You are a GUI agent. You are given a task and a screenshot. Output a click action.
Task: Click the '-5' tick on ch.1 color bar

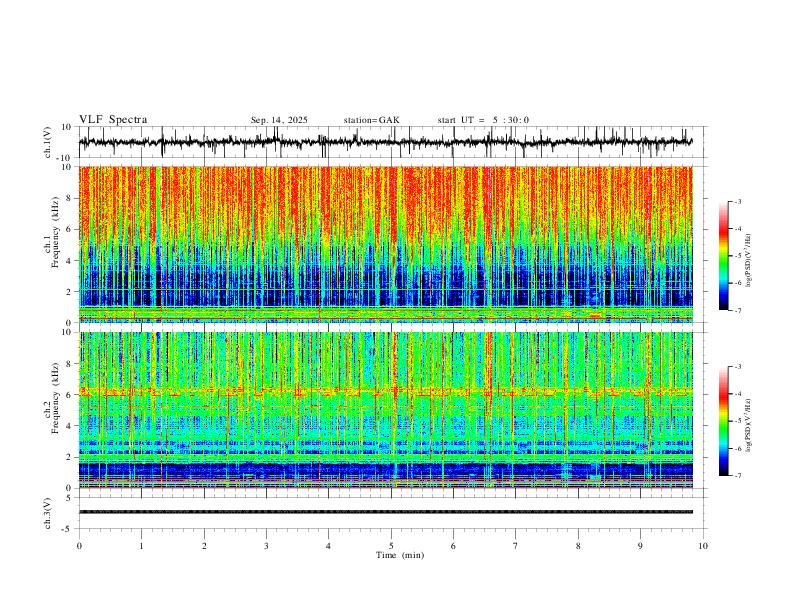pyautogui.click(x=738, y=256)
